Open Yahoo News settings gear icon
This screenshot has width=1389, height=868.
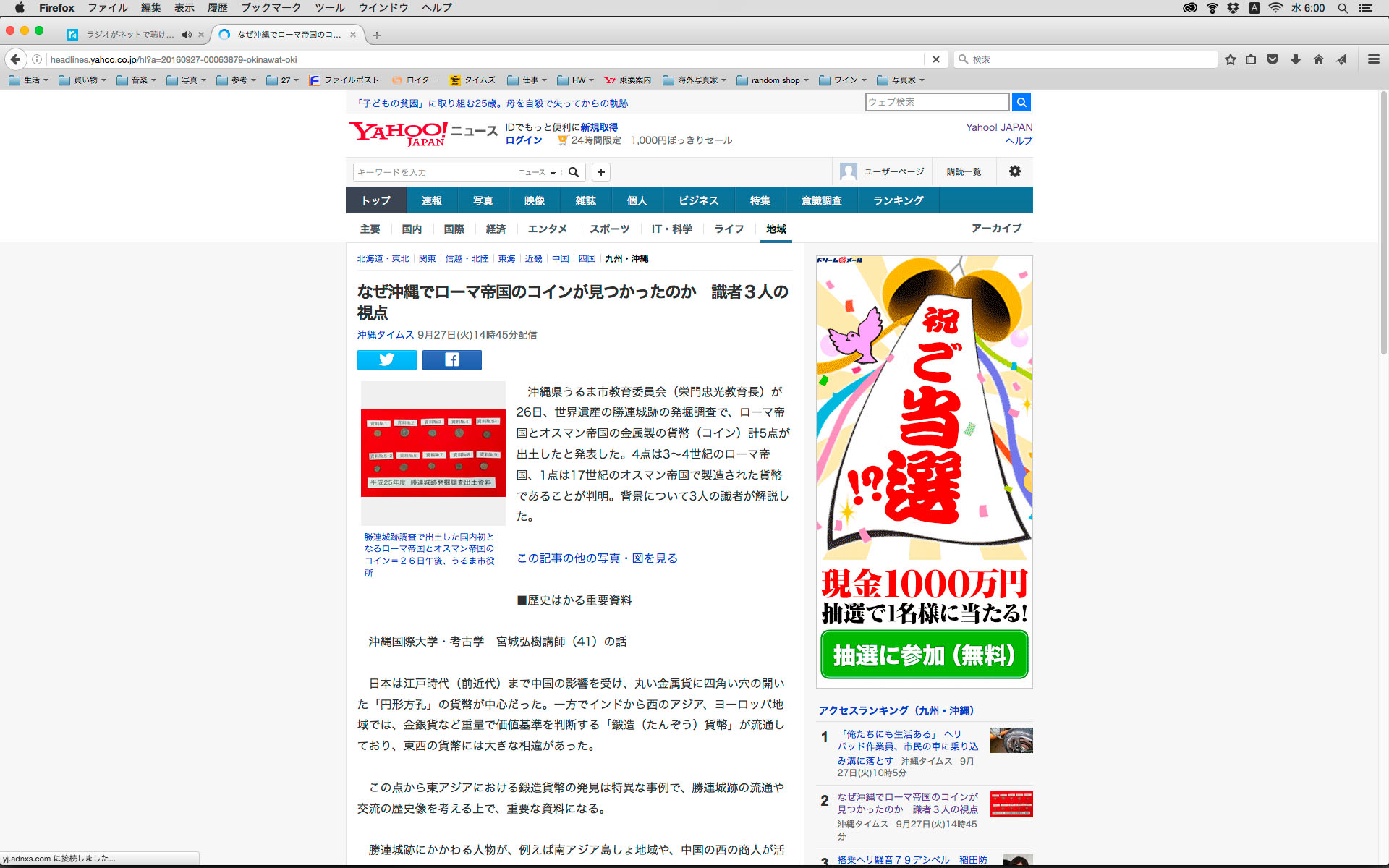[1014, 171]
